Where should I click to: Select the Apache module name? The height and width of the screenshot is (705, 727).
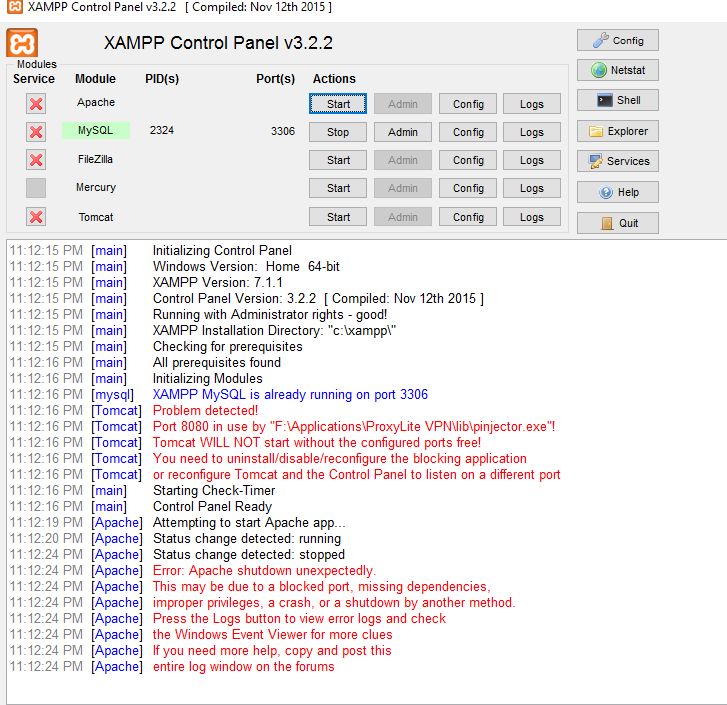[96, 102]
